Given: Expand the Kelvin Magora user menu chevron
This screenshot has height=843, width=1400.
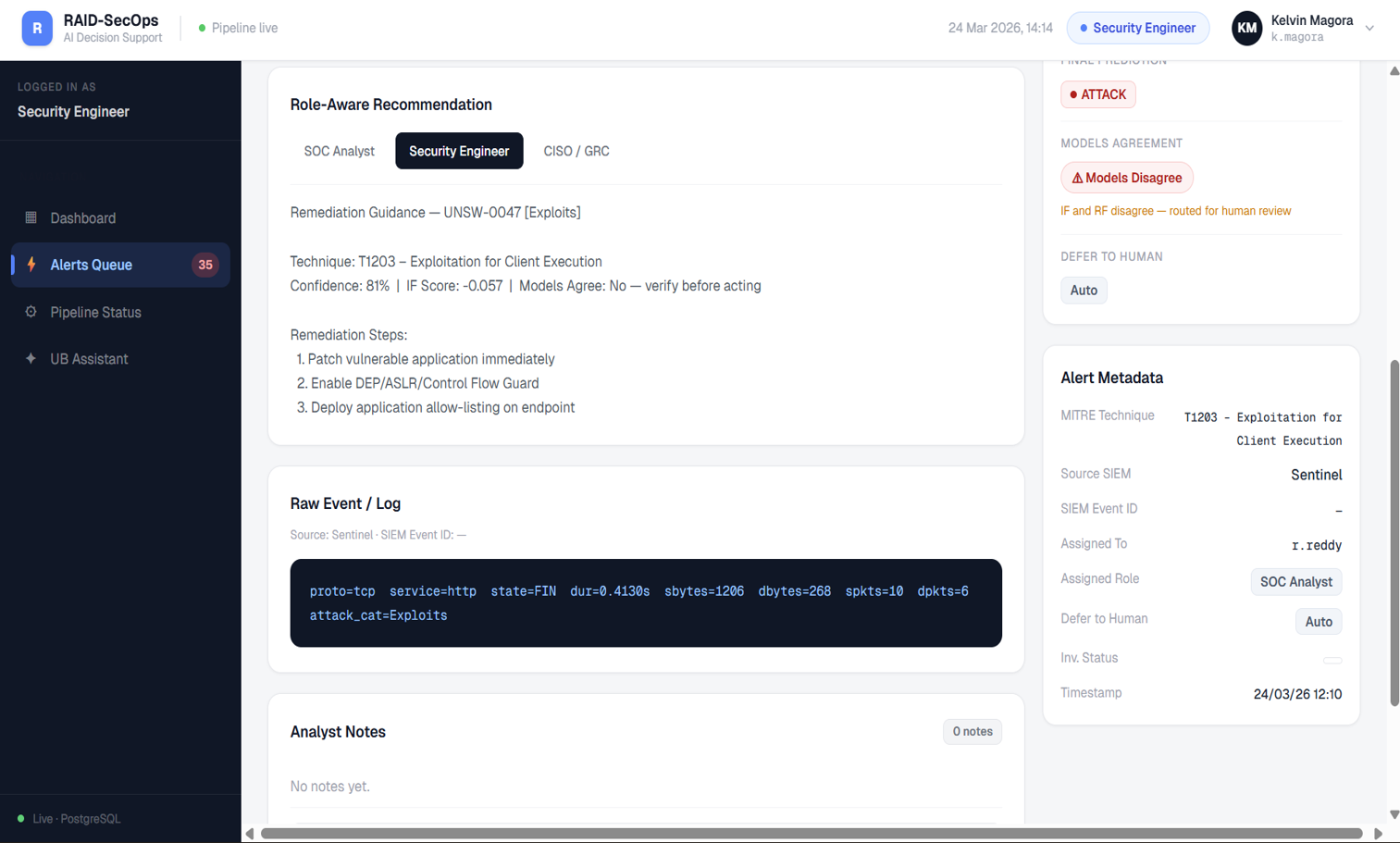Looking at the screenshot, I should tap(1369, 28).
